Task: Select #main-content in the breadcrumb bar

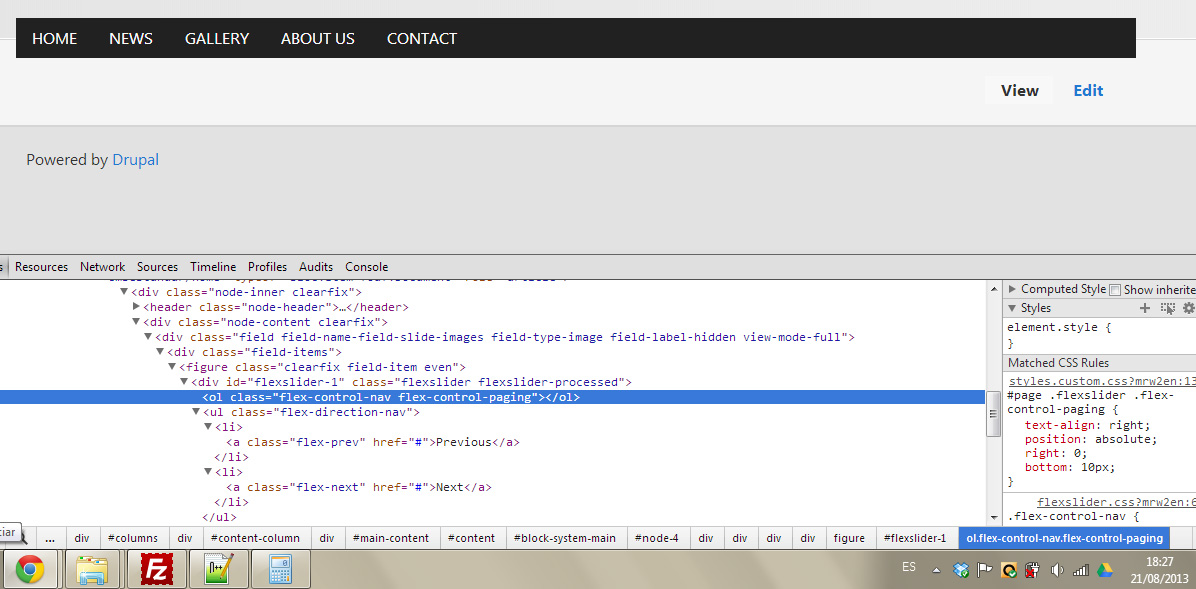Action: pyautogui.click(x=391, y=538)
